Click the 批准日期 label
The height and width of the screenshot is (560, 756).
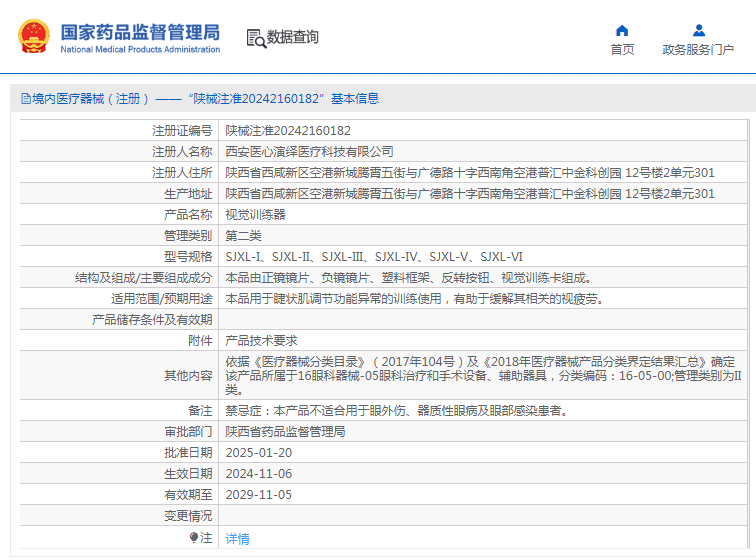click(x=188, y=453)
